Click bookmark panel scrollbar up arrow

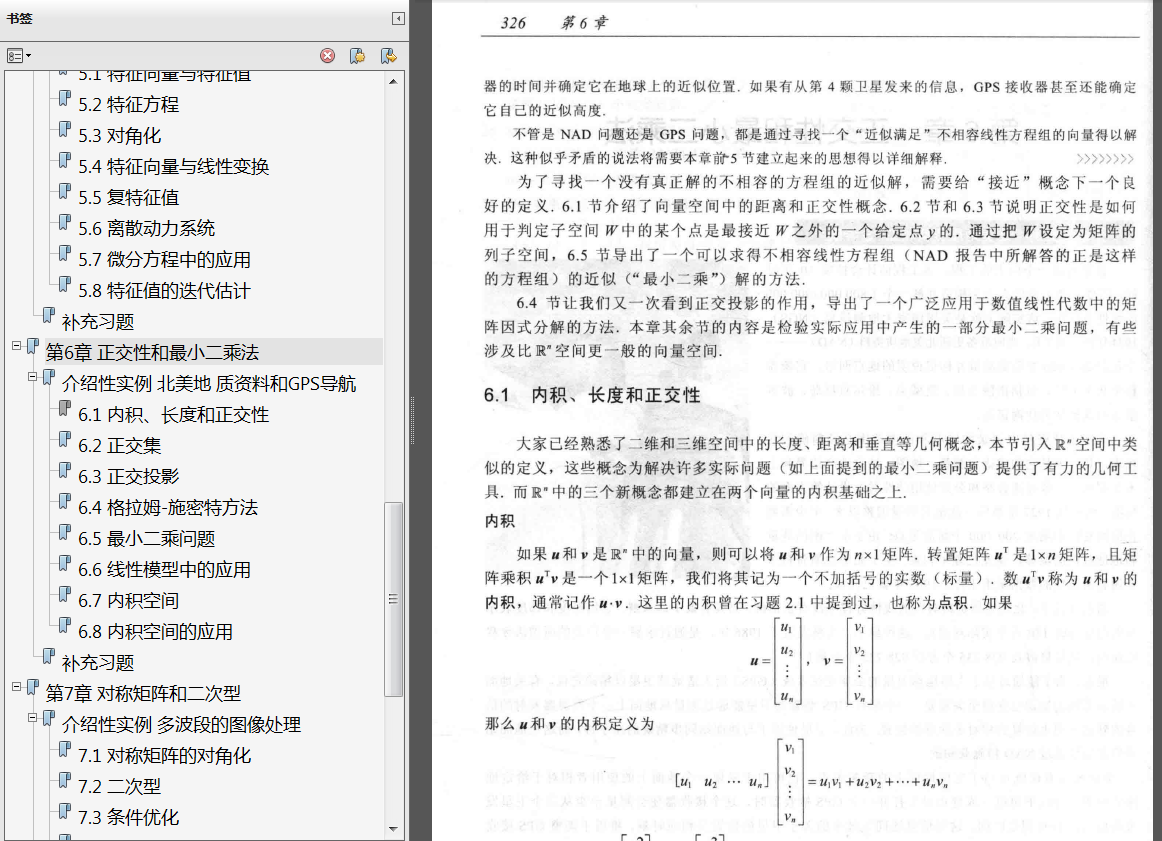394,81
